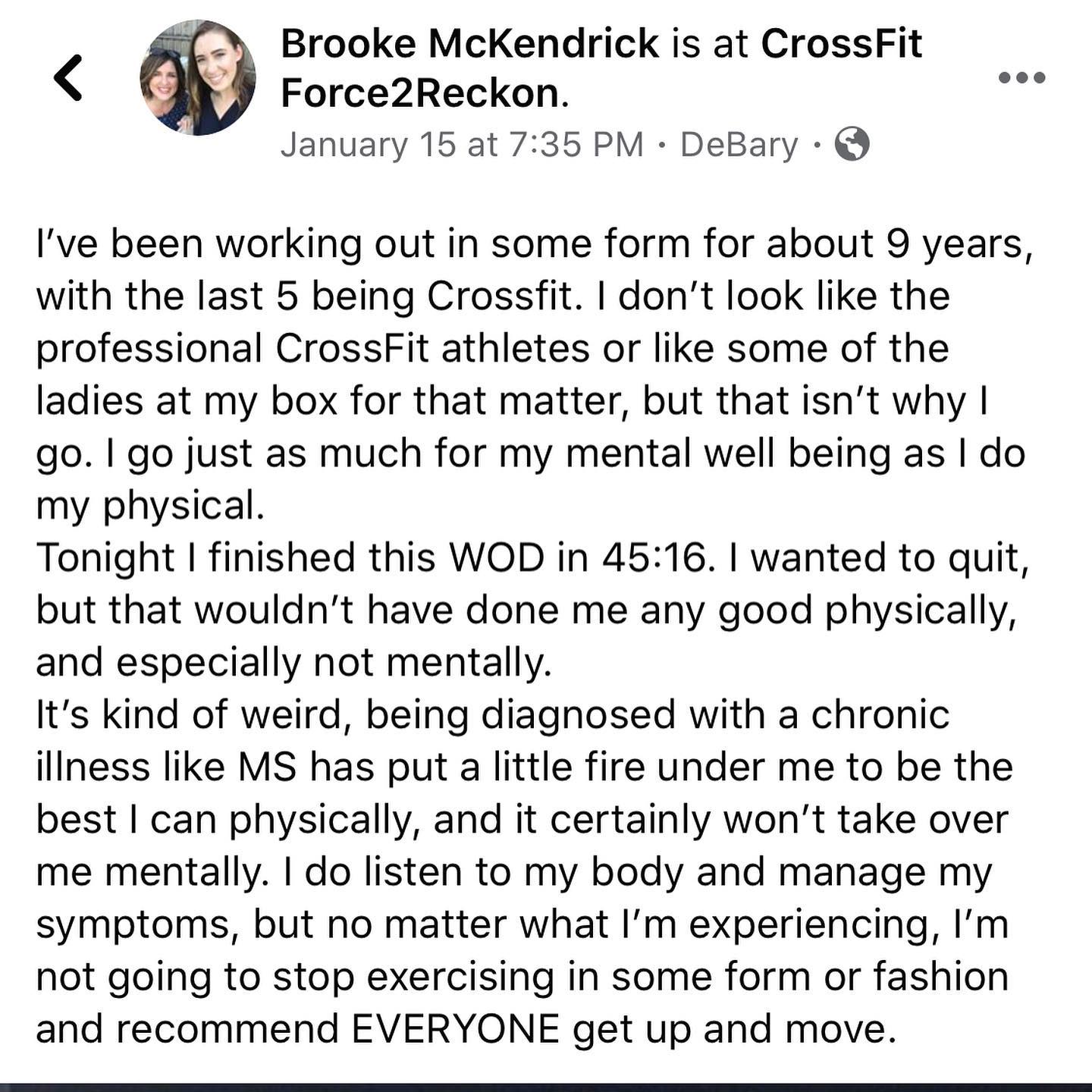Select the DeBary location link
This screenshot has width=1092, height=1092.
[x=739, y=144]
